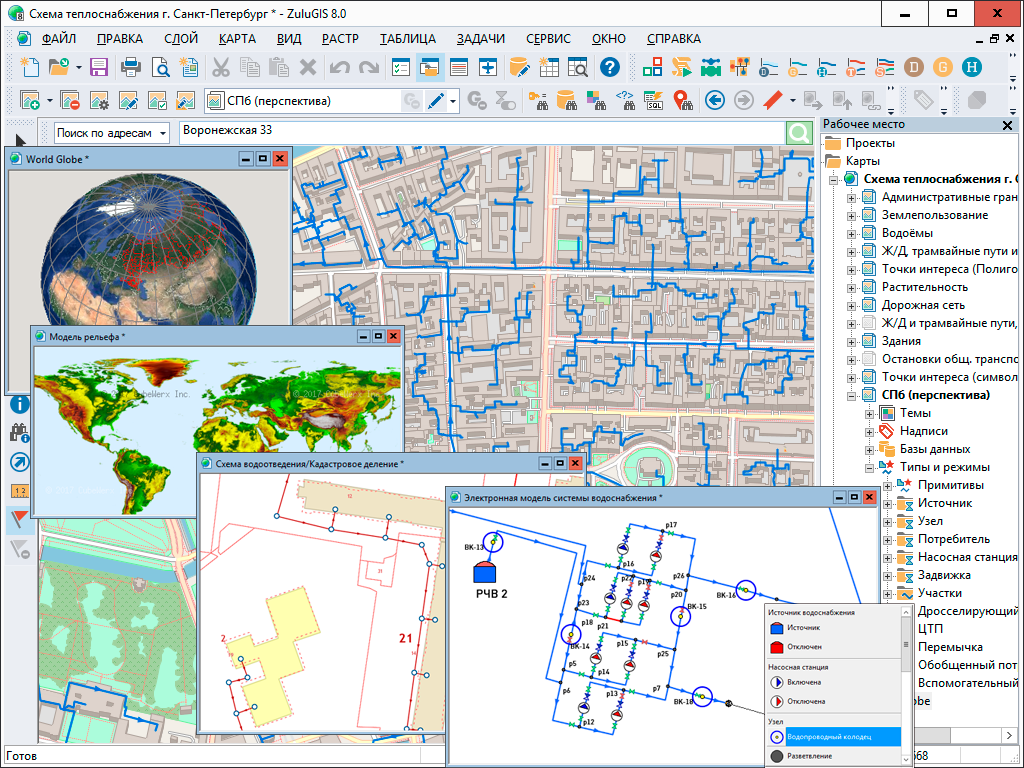Screen dimensions: 1024x768
Task: Open the РАСТР menu
Action: click(x=340, y=39)
